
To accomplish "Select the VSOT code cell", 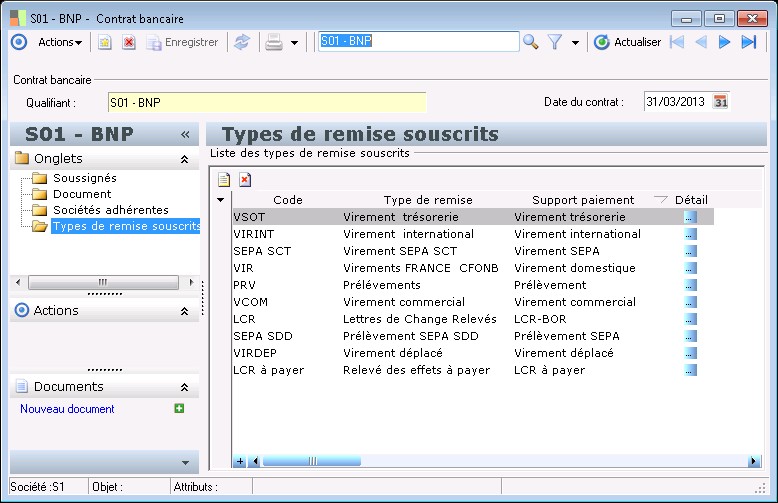I will 249,217.
